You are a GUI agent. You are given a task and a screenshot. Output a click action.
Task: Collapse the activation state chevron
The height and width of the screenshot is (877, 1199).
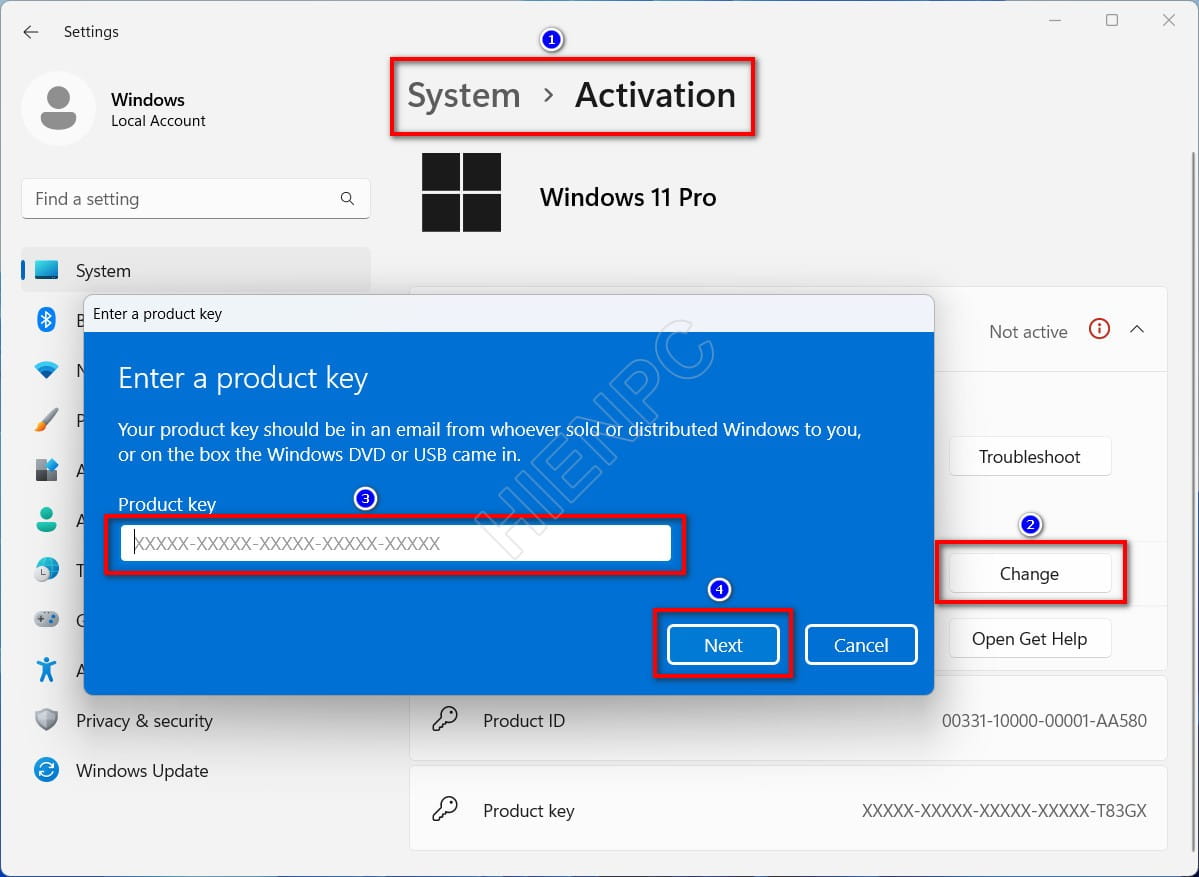point(1137,330)
